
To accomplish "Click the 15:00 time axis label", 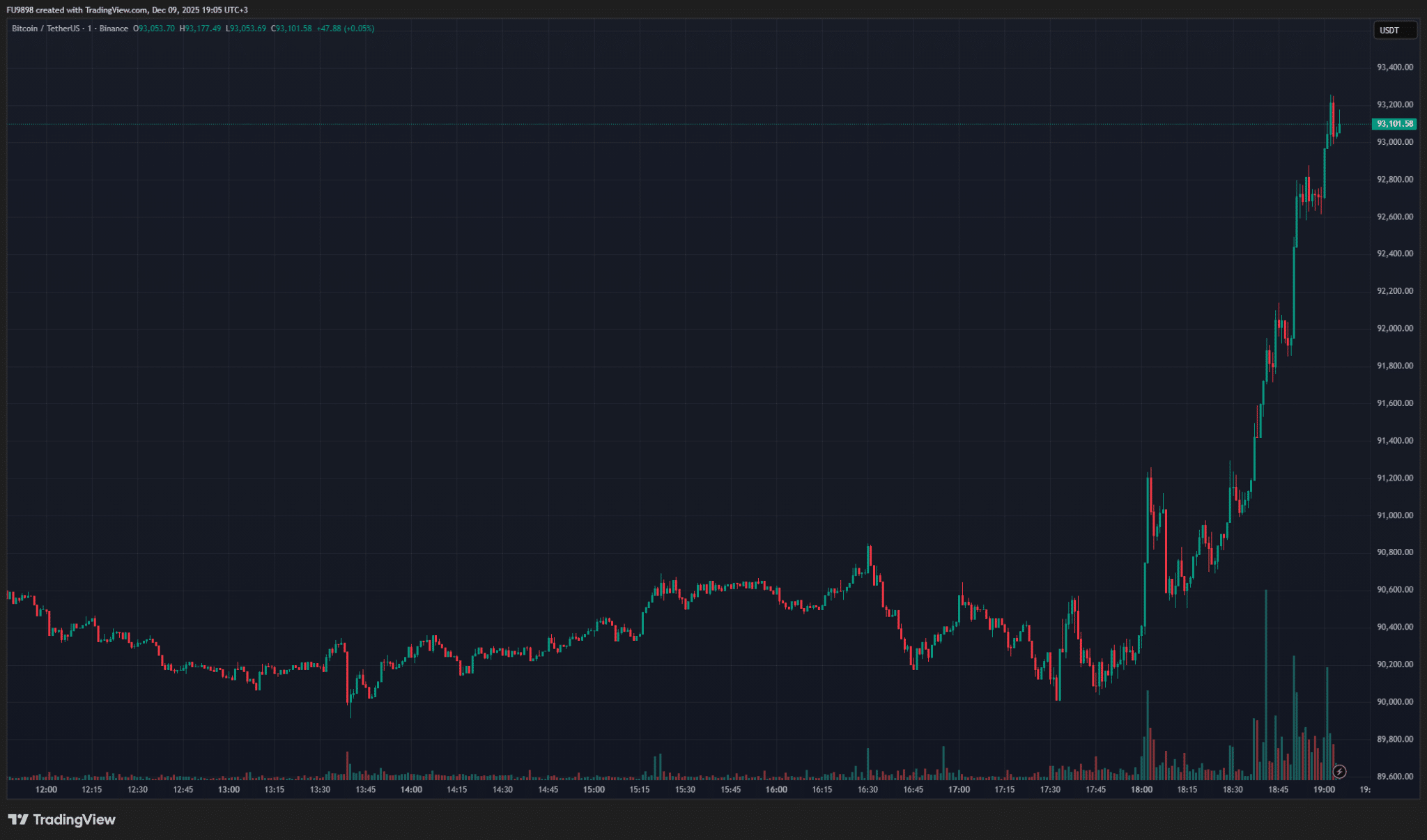I will coord(594,789).
